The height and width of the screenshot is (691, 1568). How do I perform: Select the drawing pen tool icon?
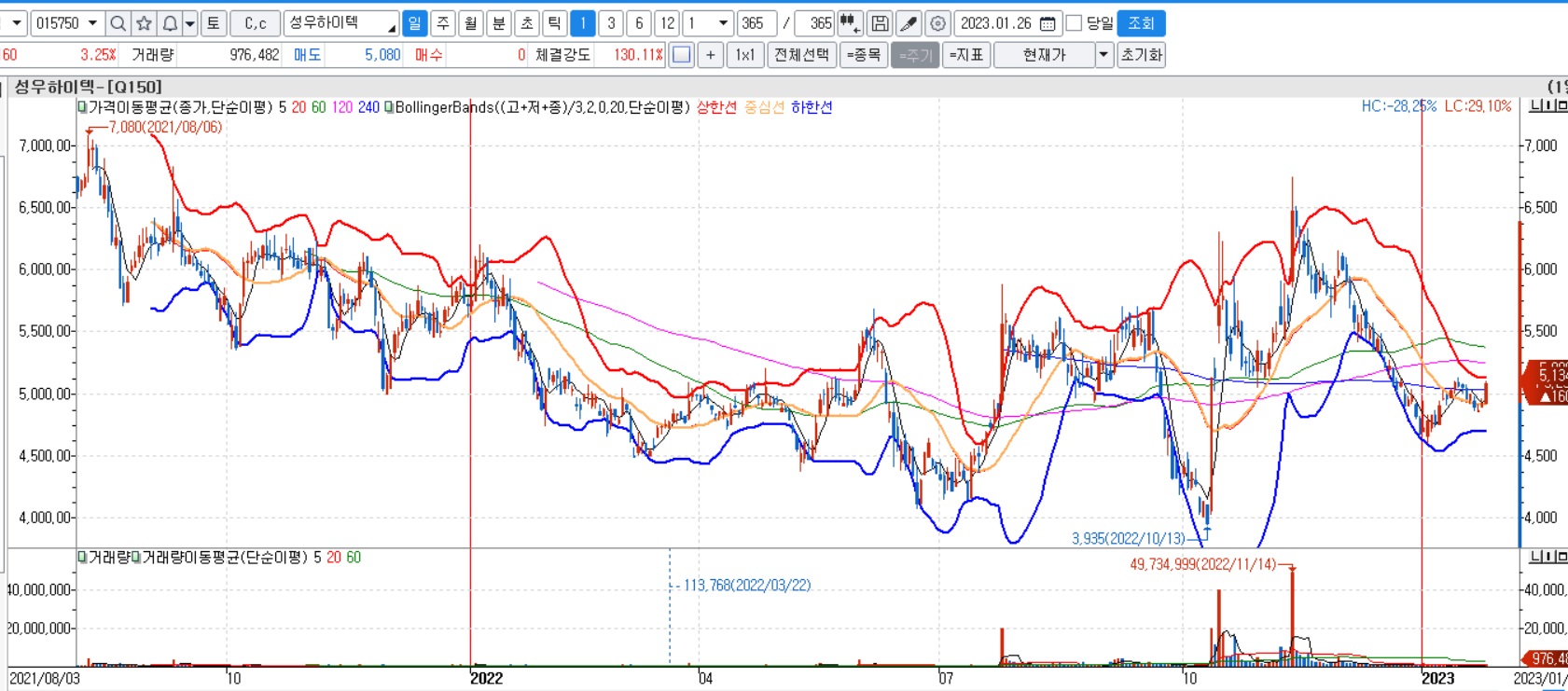909,23
